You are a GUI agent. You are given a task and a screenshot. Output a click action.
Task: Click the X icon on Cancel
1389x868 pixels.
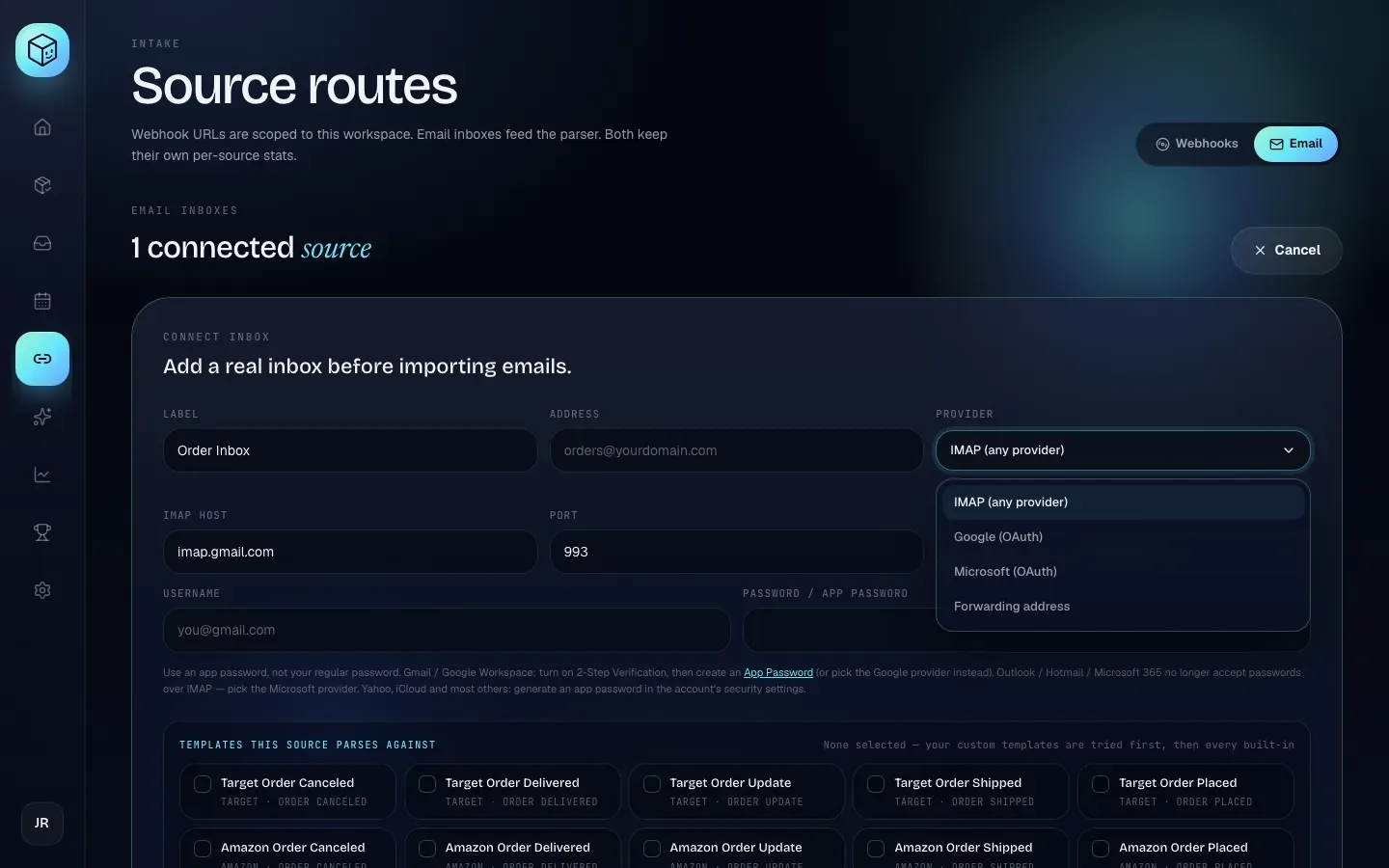pos(1260,250)
